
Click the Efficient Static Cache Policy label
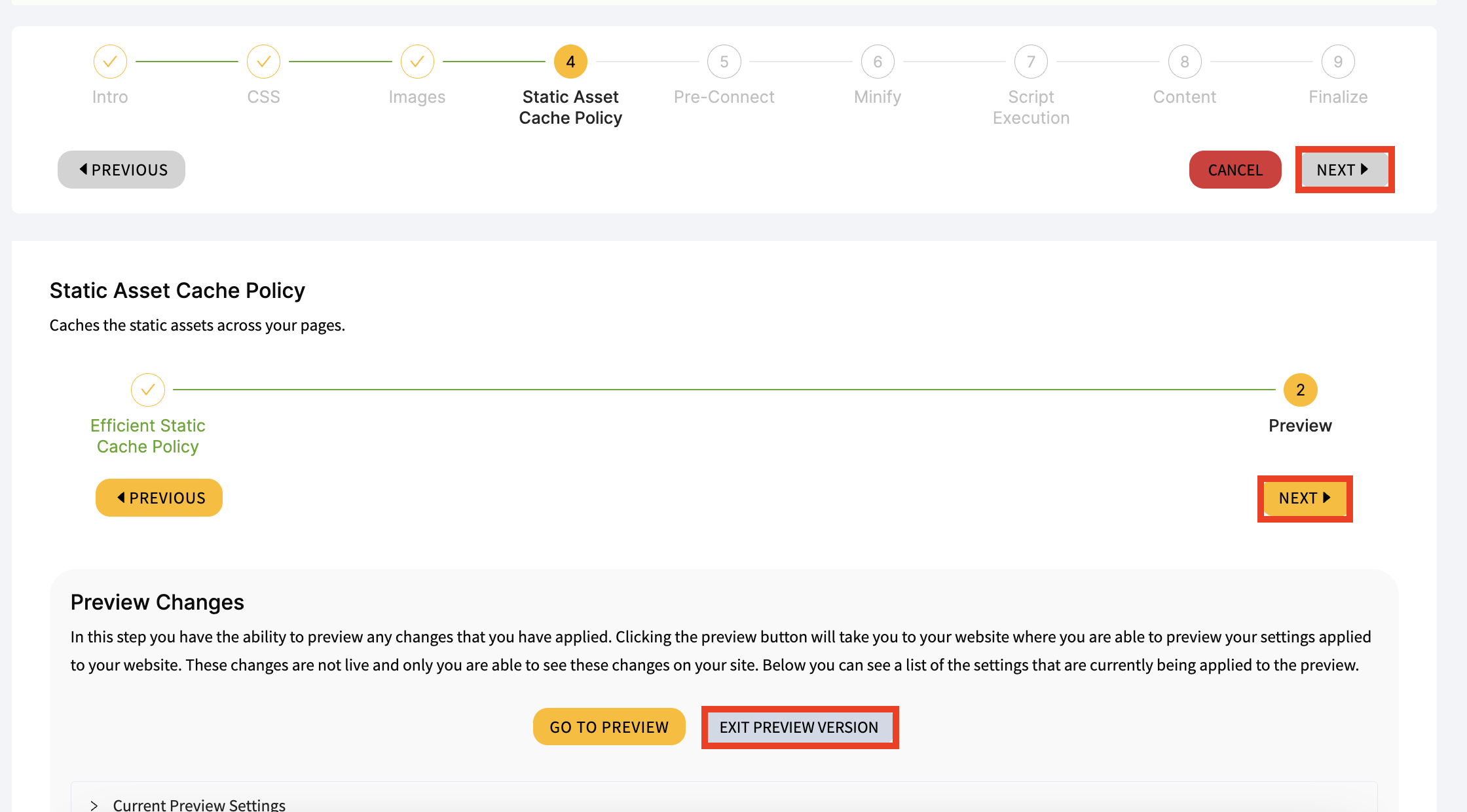[148, 436]
